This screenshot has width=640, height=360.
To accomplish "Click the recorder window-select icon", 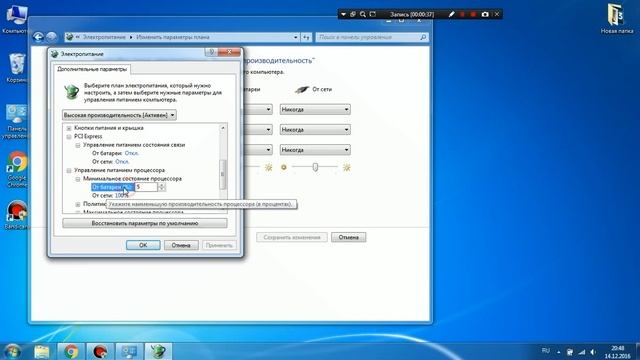I will [353, 14].
